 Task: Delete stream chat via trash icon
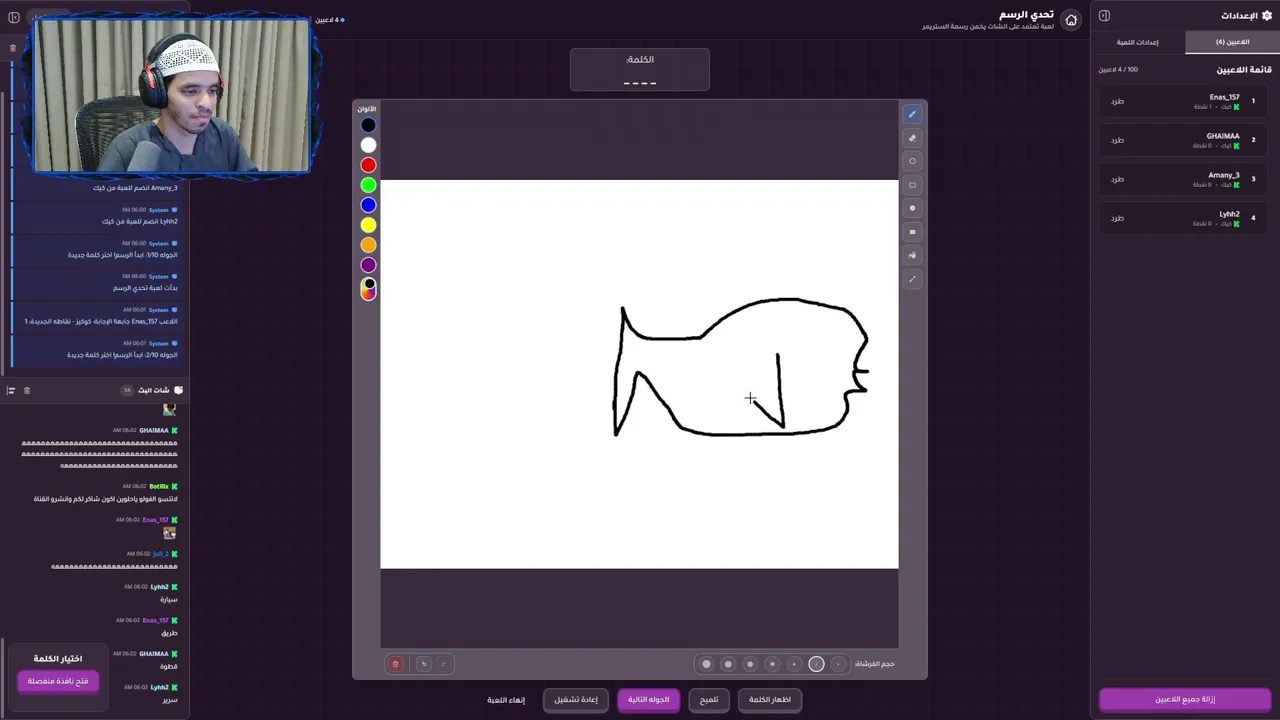click(x=27, y=390)
